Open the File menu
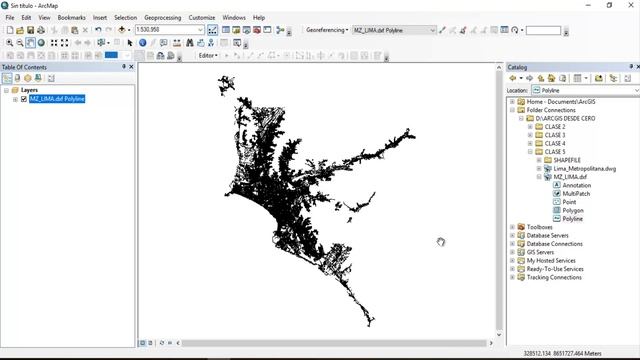The height and width of the screenshot is (360, 640). coord(10,18)
